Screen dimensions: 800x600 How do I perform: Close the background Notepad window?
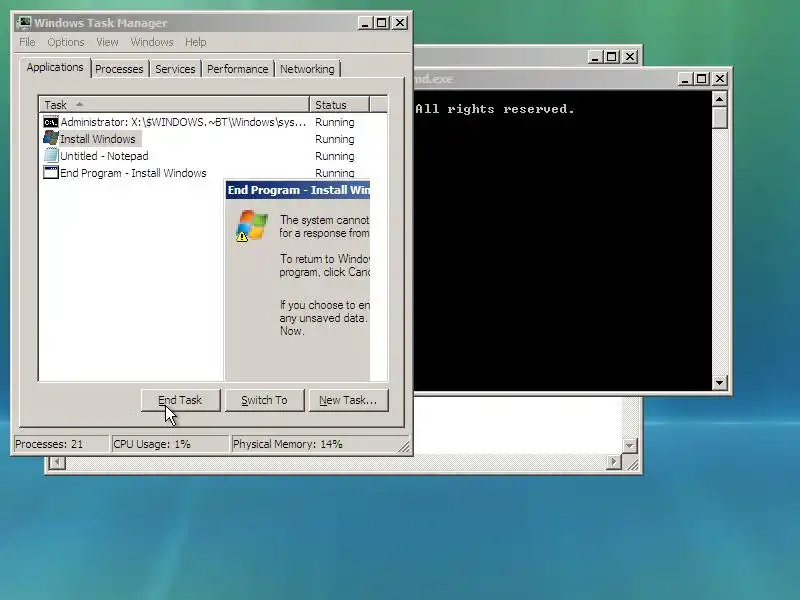tap(630, 57)
